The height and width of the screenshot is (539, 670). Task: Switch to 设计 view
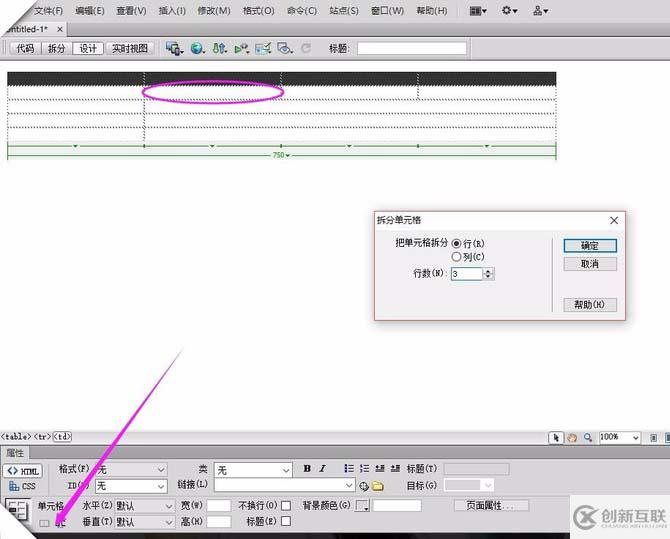(88, 48)
